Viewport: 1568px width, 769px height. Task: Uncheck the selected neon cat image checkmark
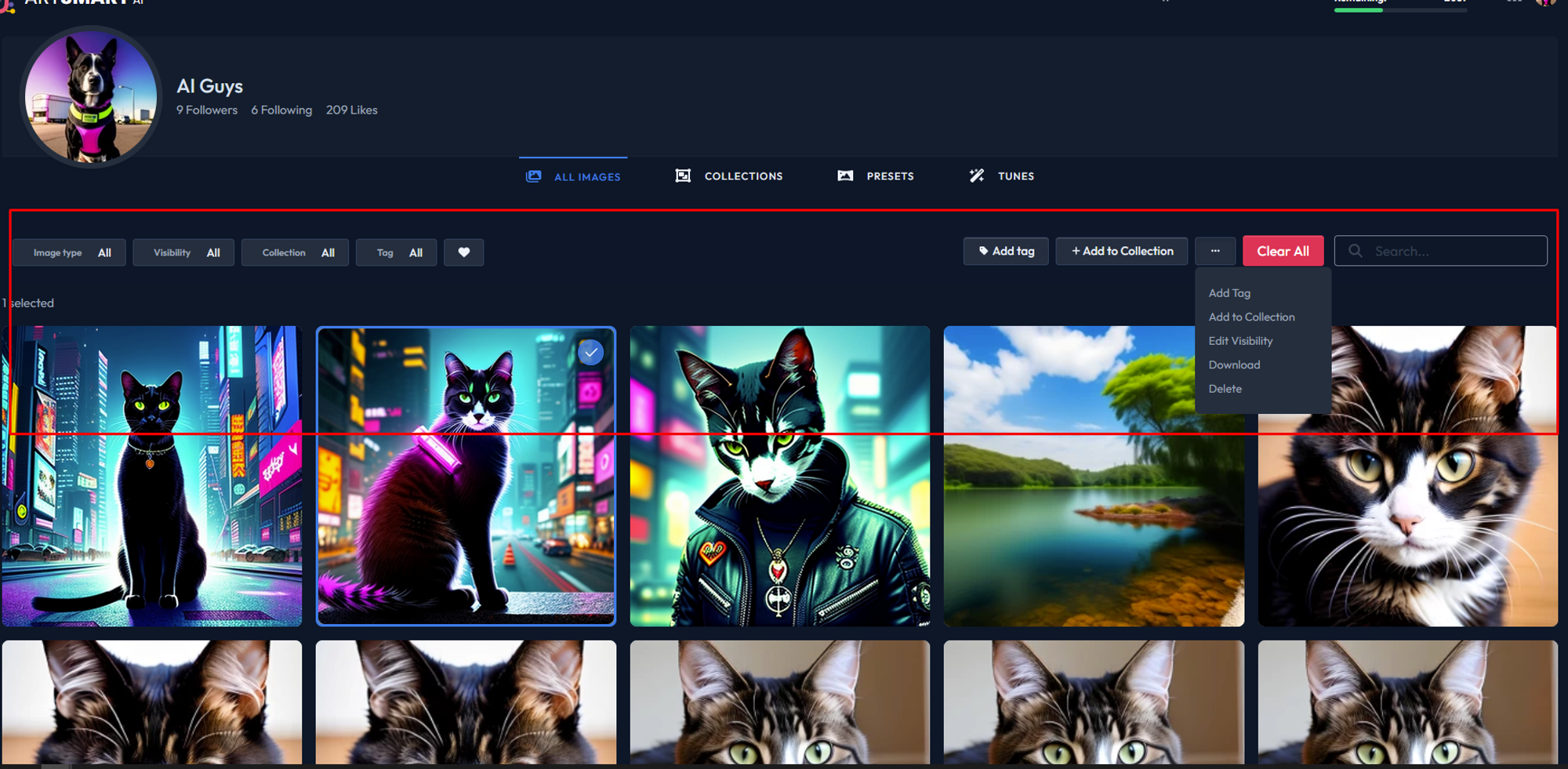pyautogui.click(x=590, y=353)
